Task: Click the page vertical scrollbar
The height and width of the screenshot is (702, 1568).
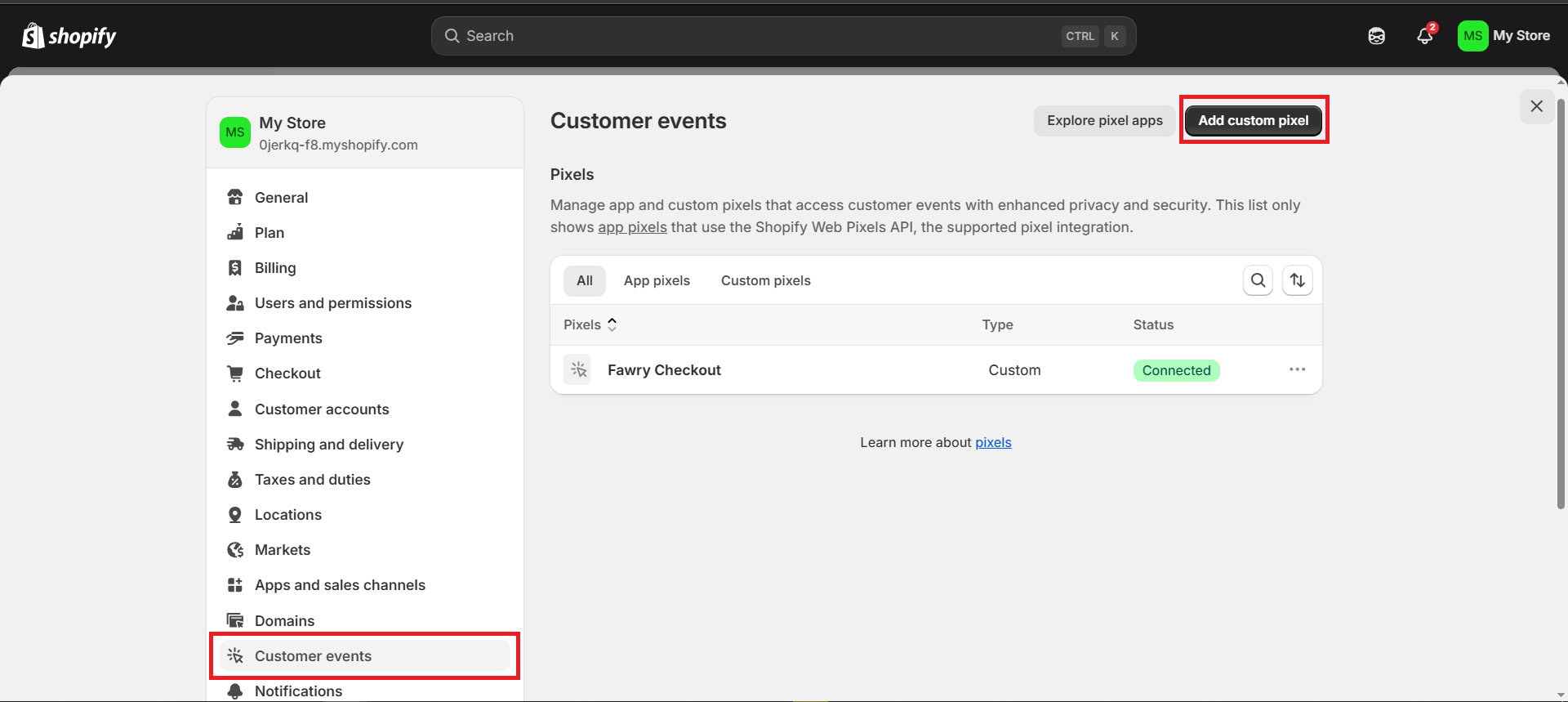Action: click(1561, 302)
